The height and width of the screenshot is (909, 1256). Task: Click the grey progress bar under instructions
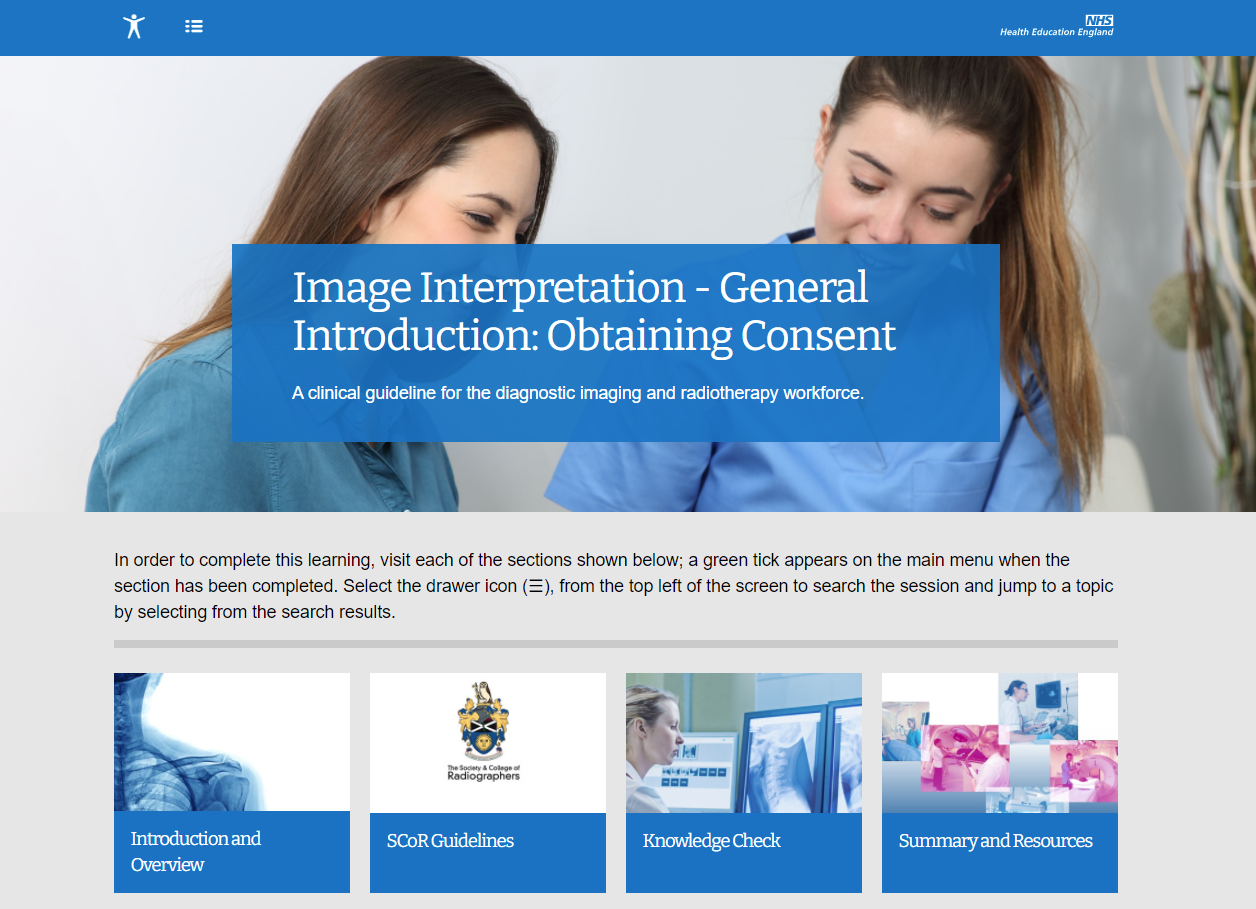(x=615, y=644)
